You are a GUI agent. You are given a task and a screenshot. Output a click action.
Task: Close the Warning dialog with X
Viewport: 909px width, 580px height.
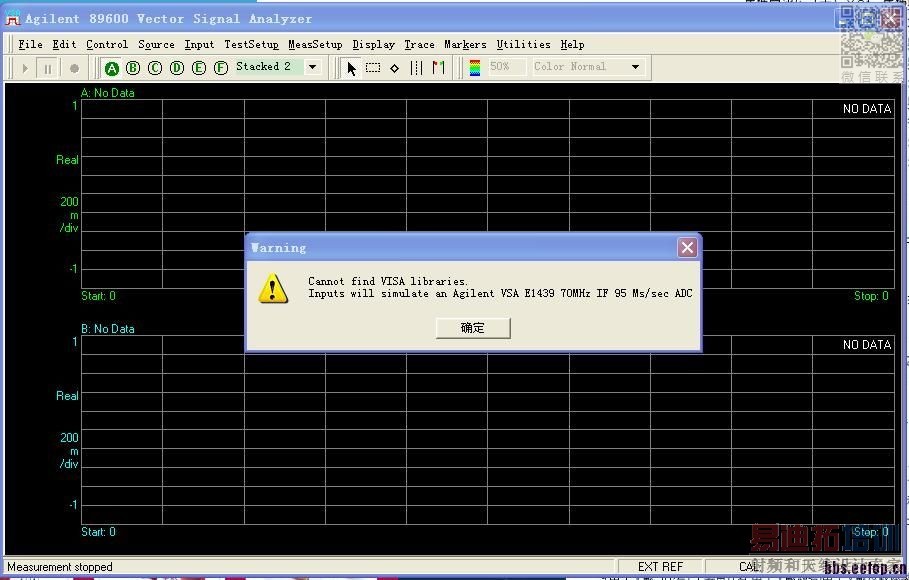click(x=687, y=248)
